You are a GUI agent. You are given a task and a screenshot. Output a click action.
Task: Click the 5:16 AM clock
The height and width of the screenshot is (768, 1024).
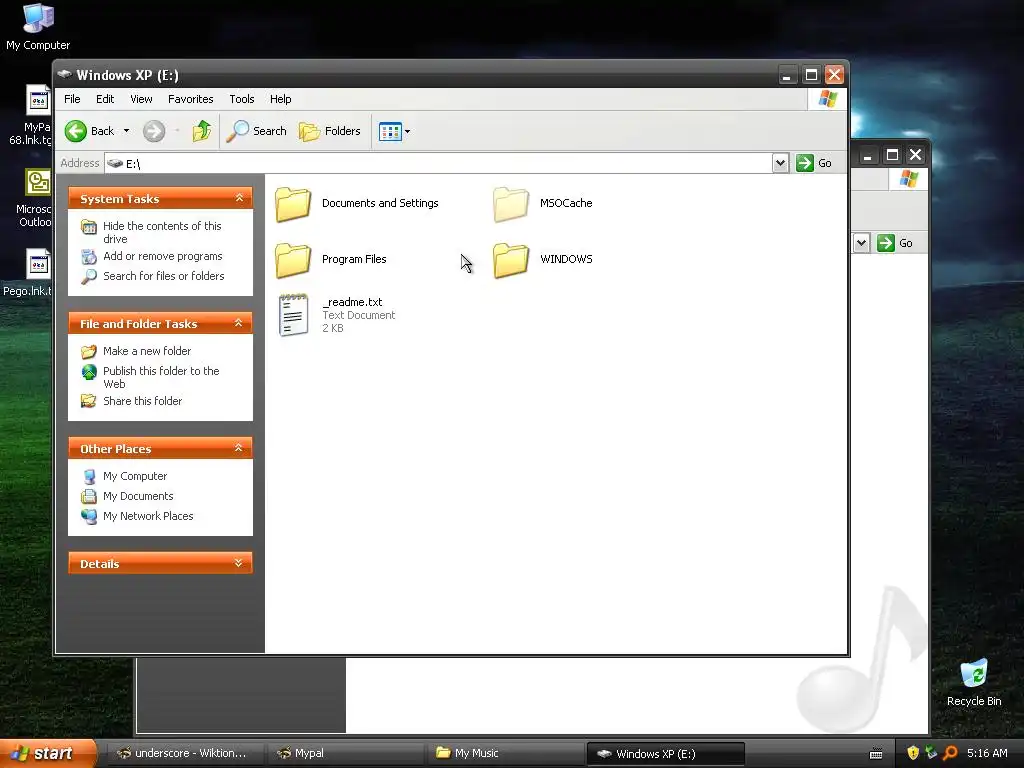987,754
